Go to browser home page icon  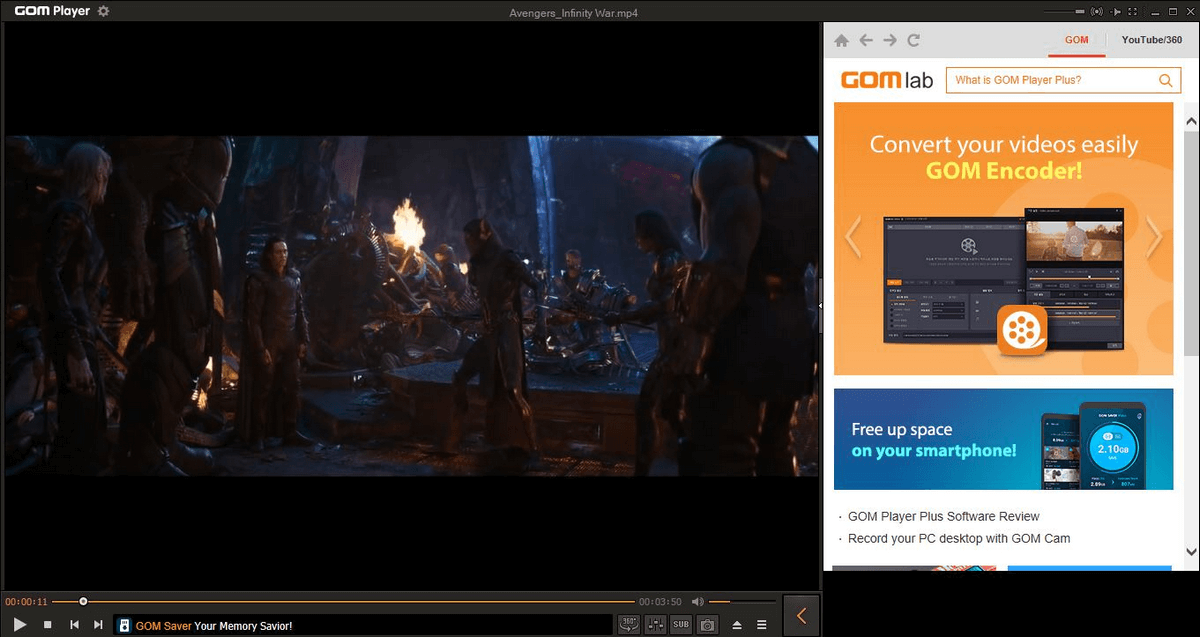pos(841,41)
